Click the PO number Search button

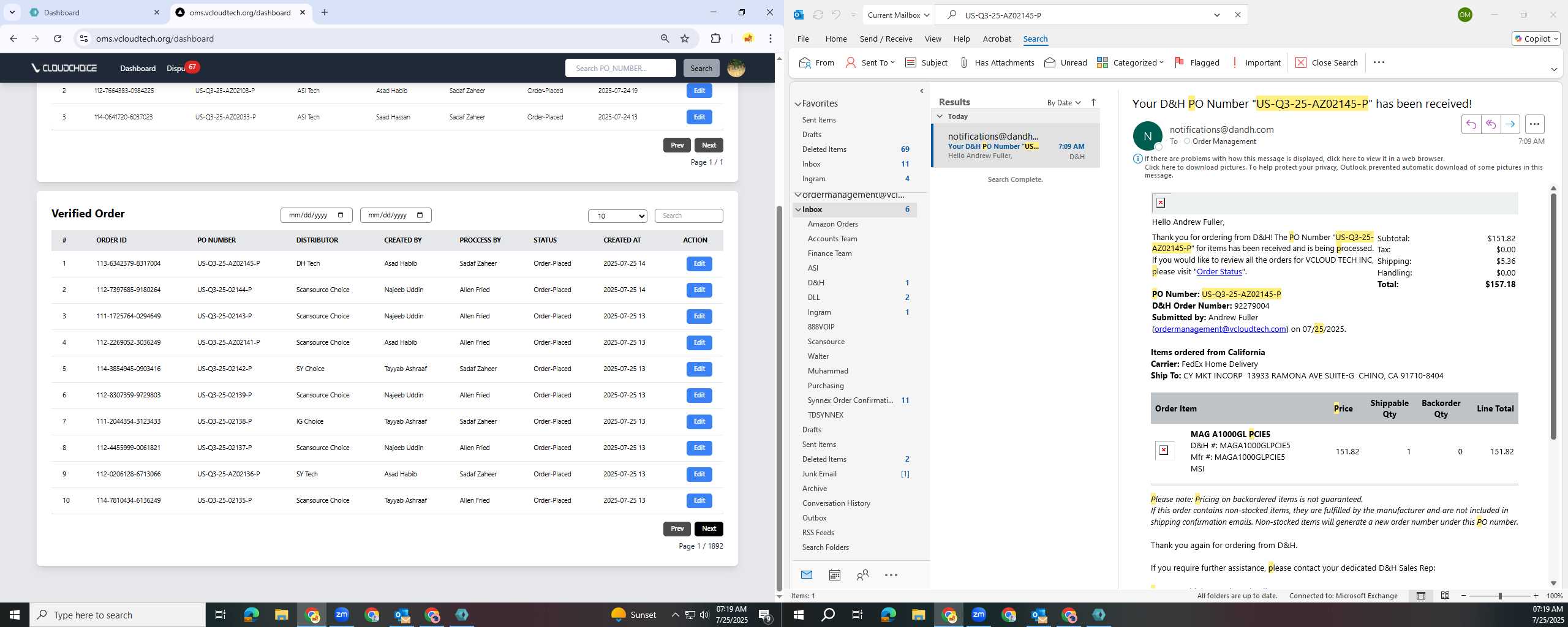tap(701, 68)
